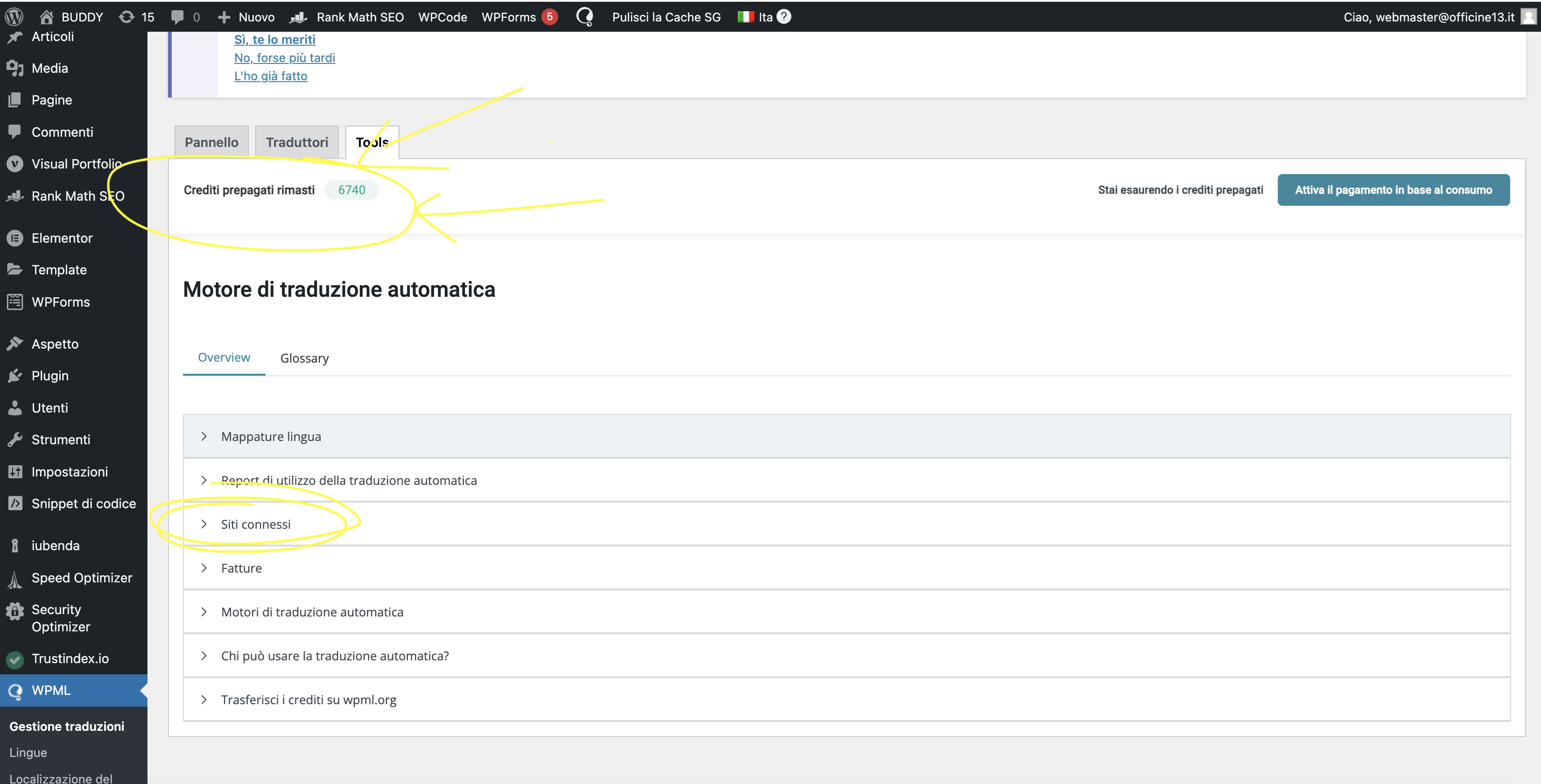Open Gestione traduzioni submenu item

tap(67, 727)
